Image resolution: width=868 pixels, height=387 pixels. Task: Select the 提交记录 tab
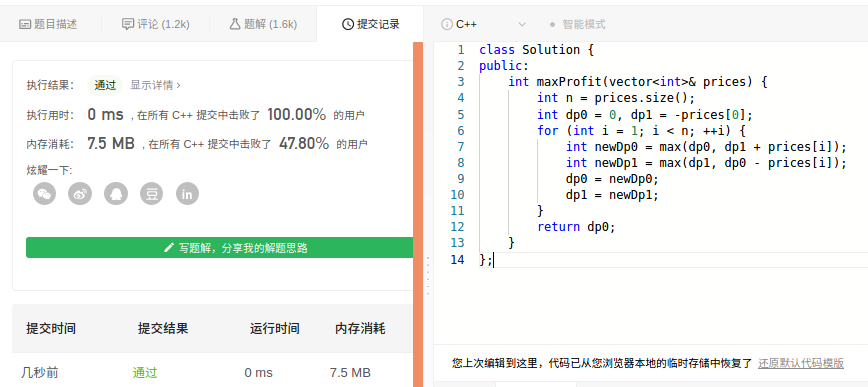click(370, 24)
